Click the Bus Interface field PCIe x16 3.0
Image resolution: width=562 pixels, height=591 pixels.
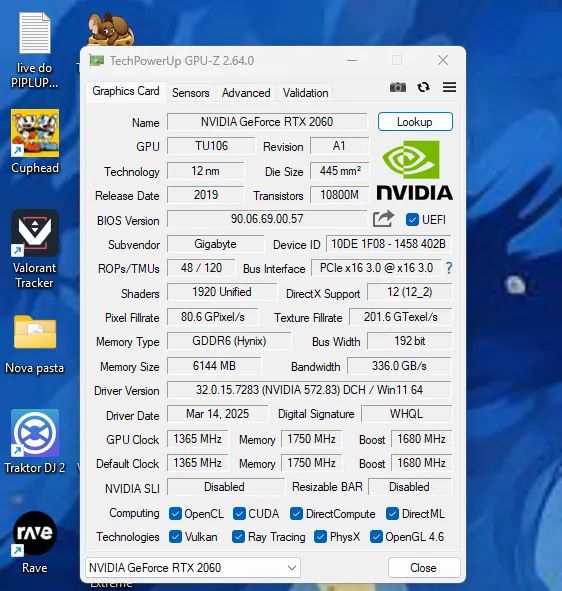click(x=377, y=268)
